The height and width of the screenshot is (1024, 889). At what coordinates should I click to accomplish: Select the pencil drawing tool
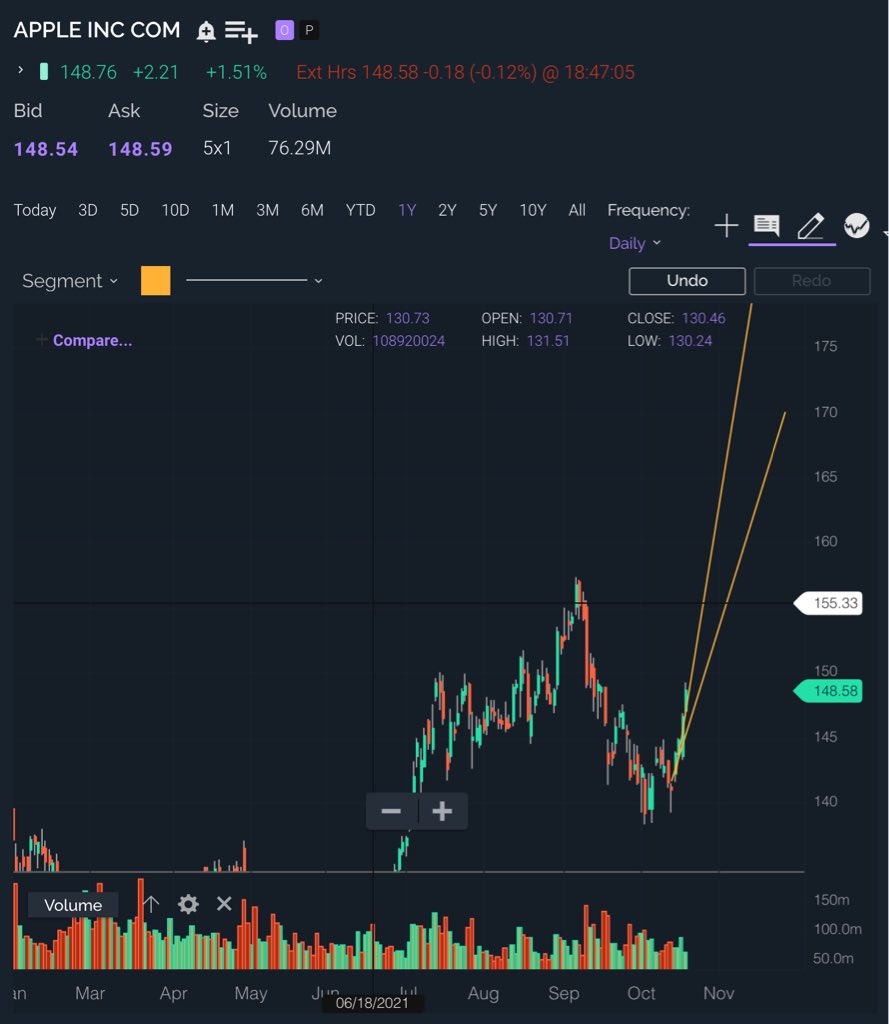tap(811, 226)
